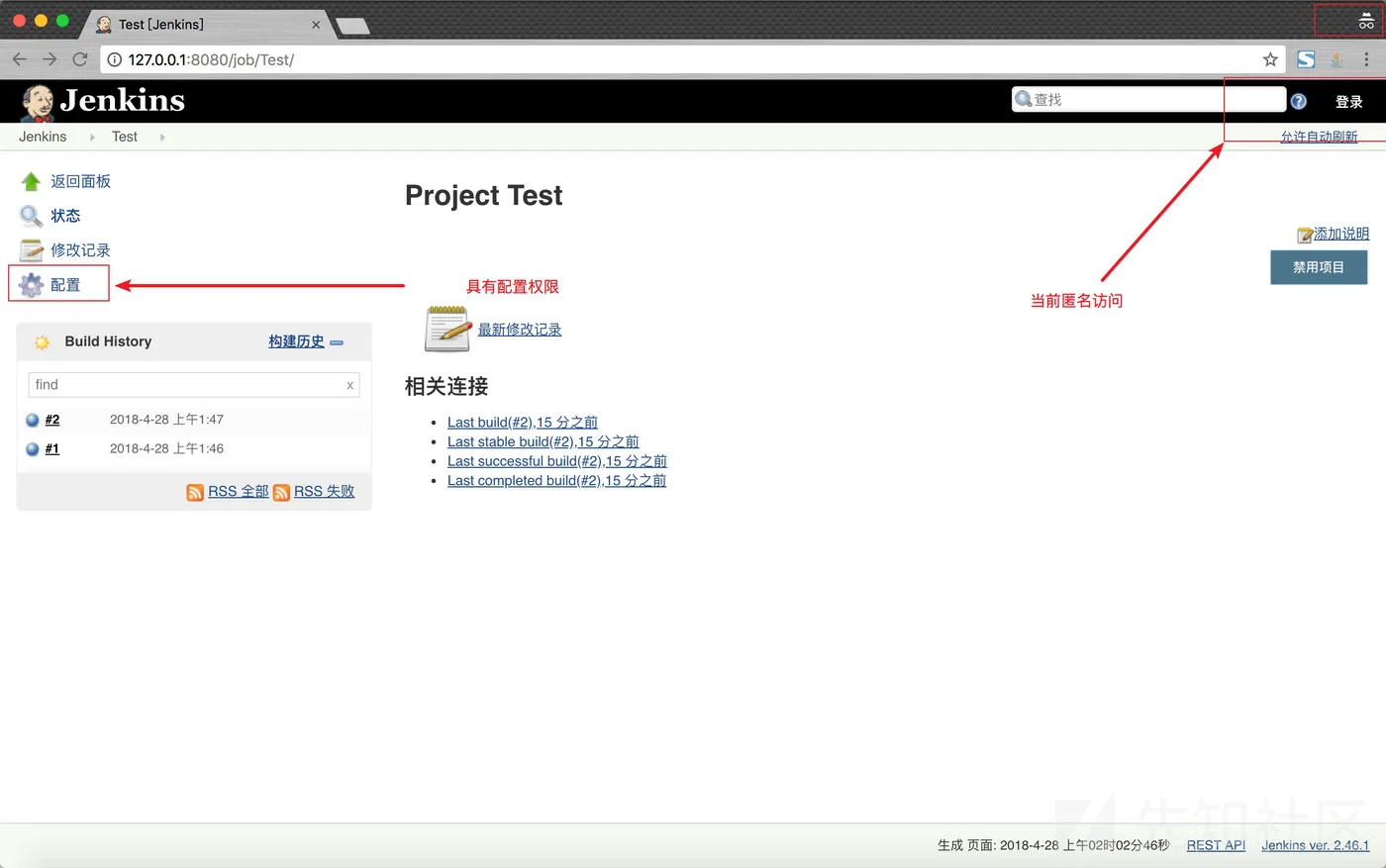Click the Jenkins breadcrumb link
The image size is (1386, 868).
tap(43, 137)
